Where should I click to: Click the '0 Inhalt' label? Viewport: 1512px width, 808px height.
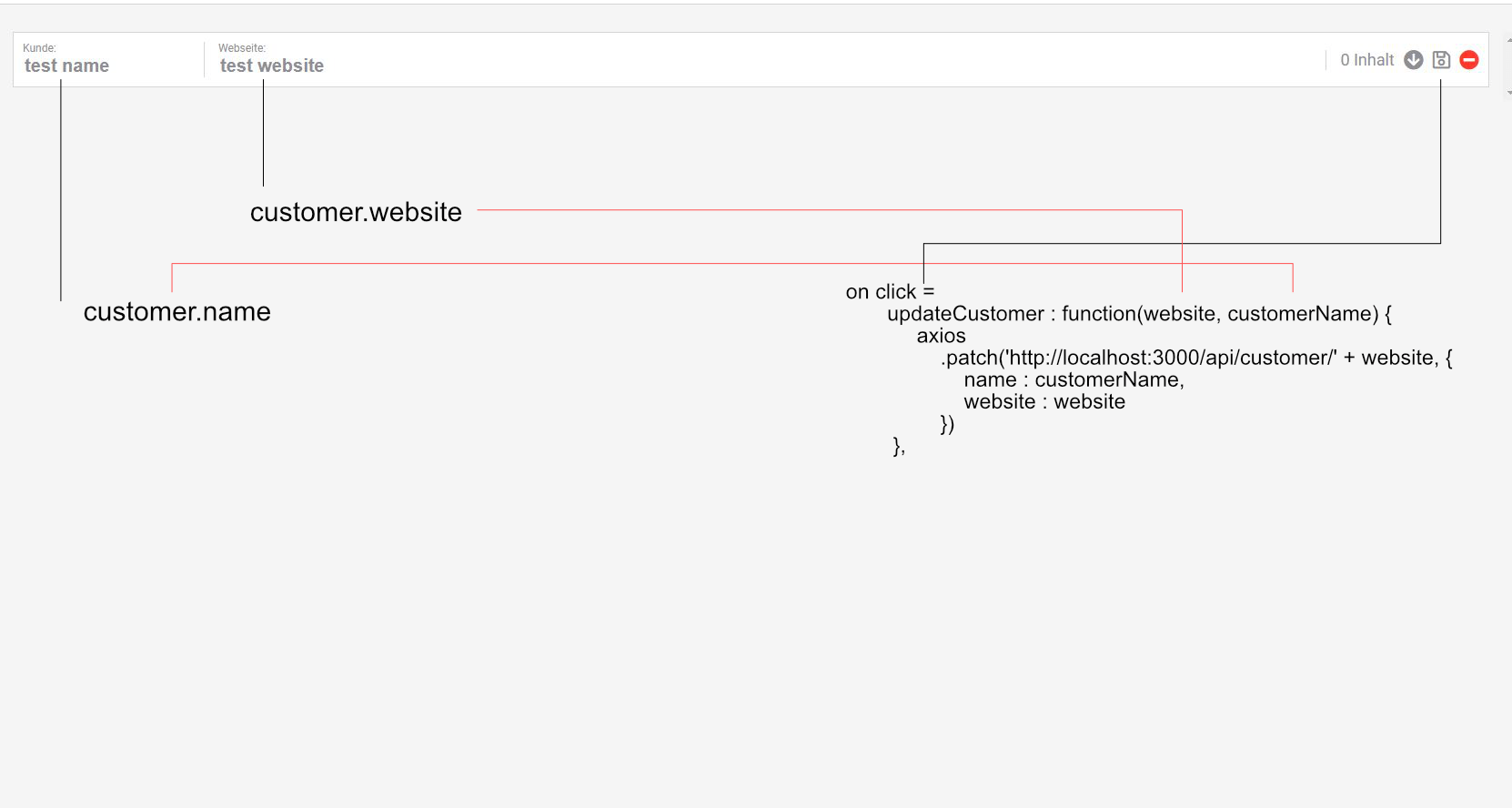point(1366,60)
